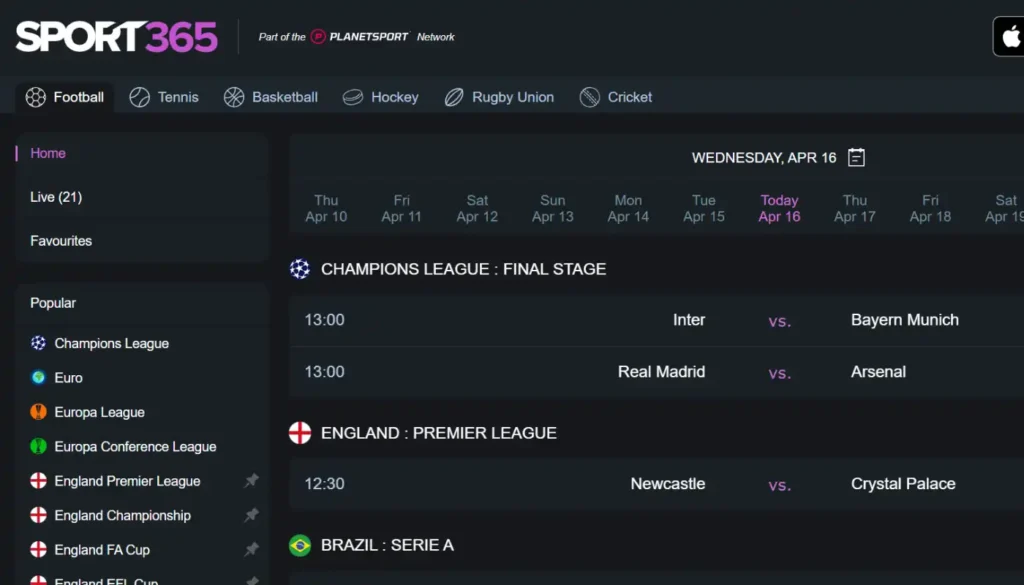
Task: Select Tue Apr 15 in the date strip
Action: click(703, 208)
